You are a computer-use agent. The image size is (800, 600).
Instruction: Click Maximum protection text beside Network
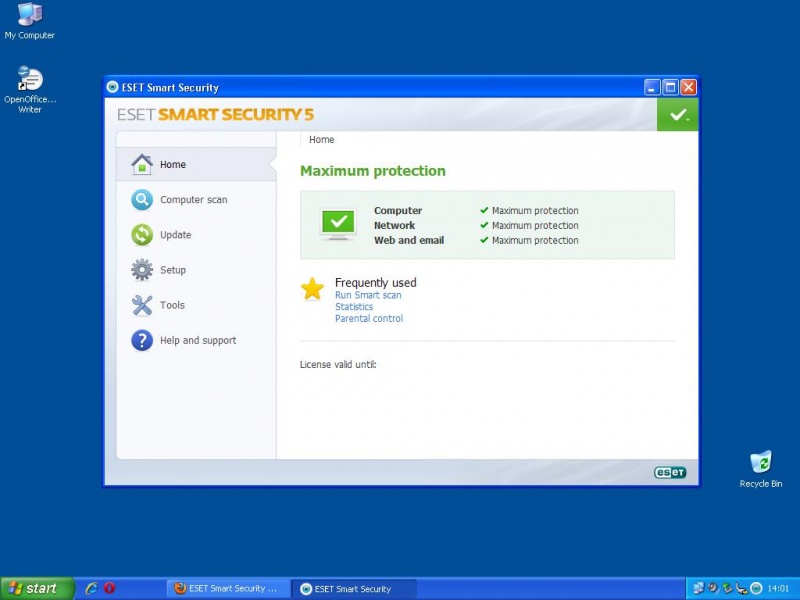pyautogui.click(x=535, y=225)
